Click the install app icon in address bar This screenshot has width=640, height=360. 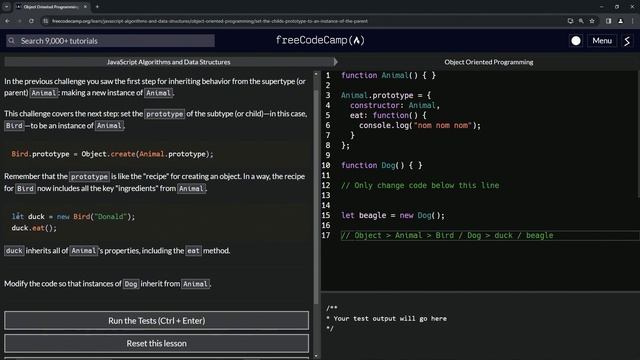coord(570,21)
